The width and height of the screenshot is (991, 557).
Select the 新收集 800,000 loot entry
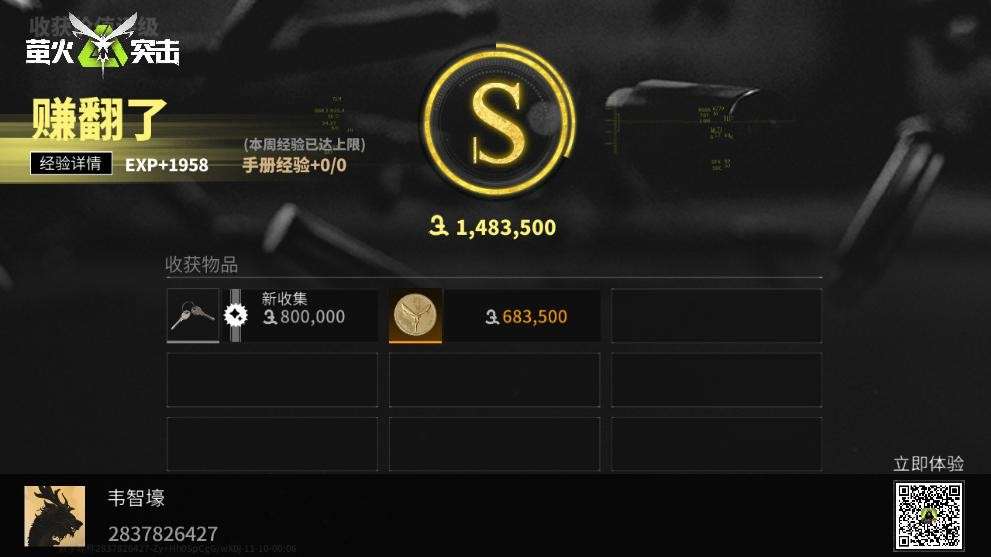(x=272, y=315)
